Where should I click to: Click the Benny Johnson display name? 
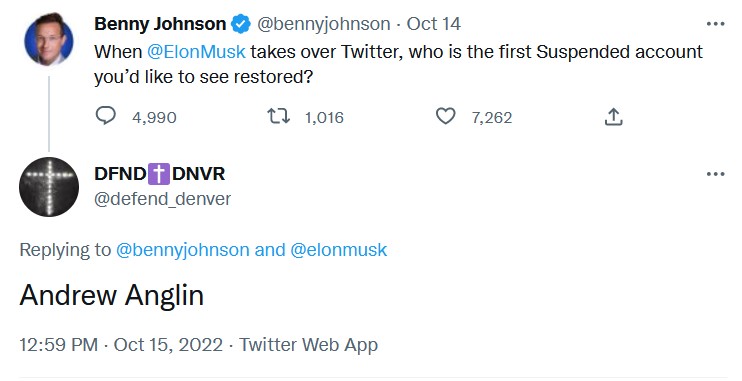pos(160,24)
